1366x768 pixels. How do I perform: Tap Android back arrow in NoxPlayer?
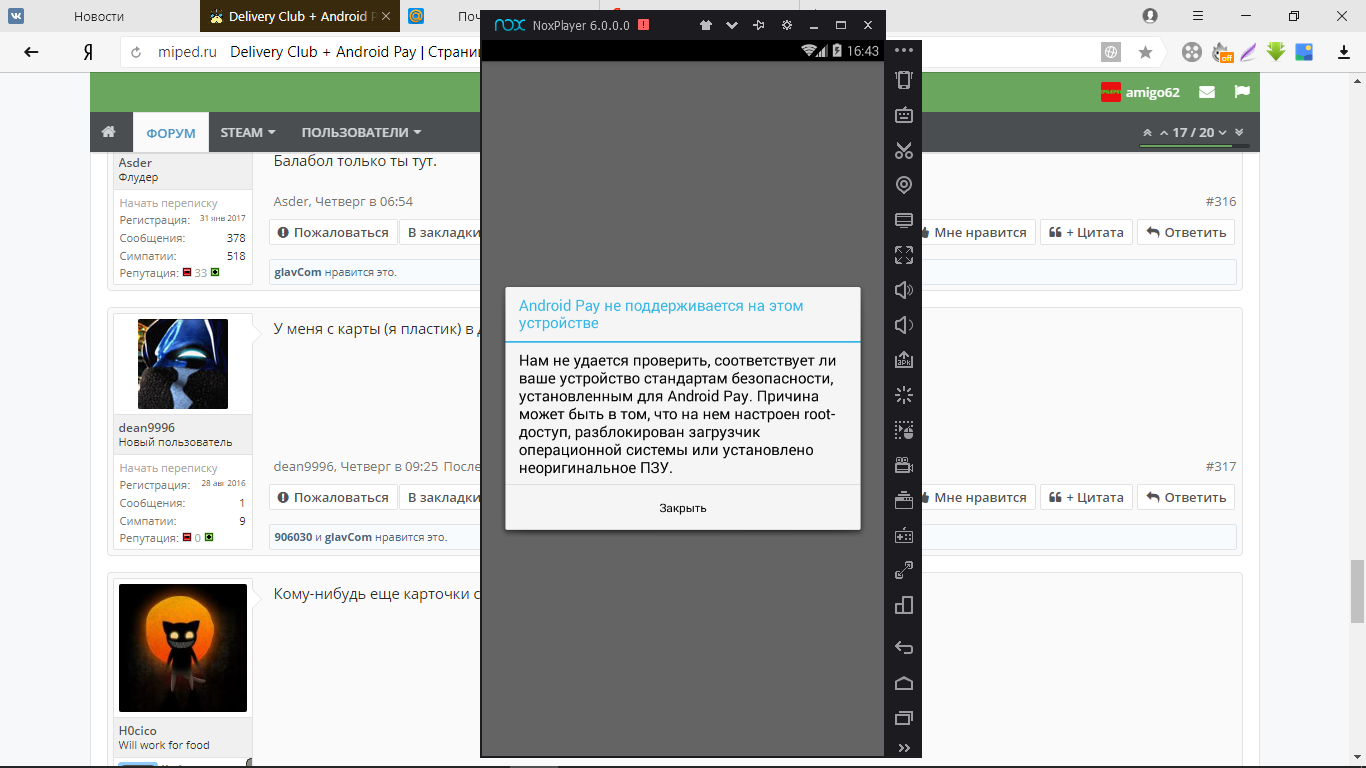[904, 647]
